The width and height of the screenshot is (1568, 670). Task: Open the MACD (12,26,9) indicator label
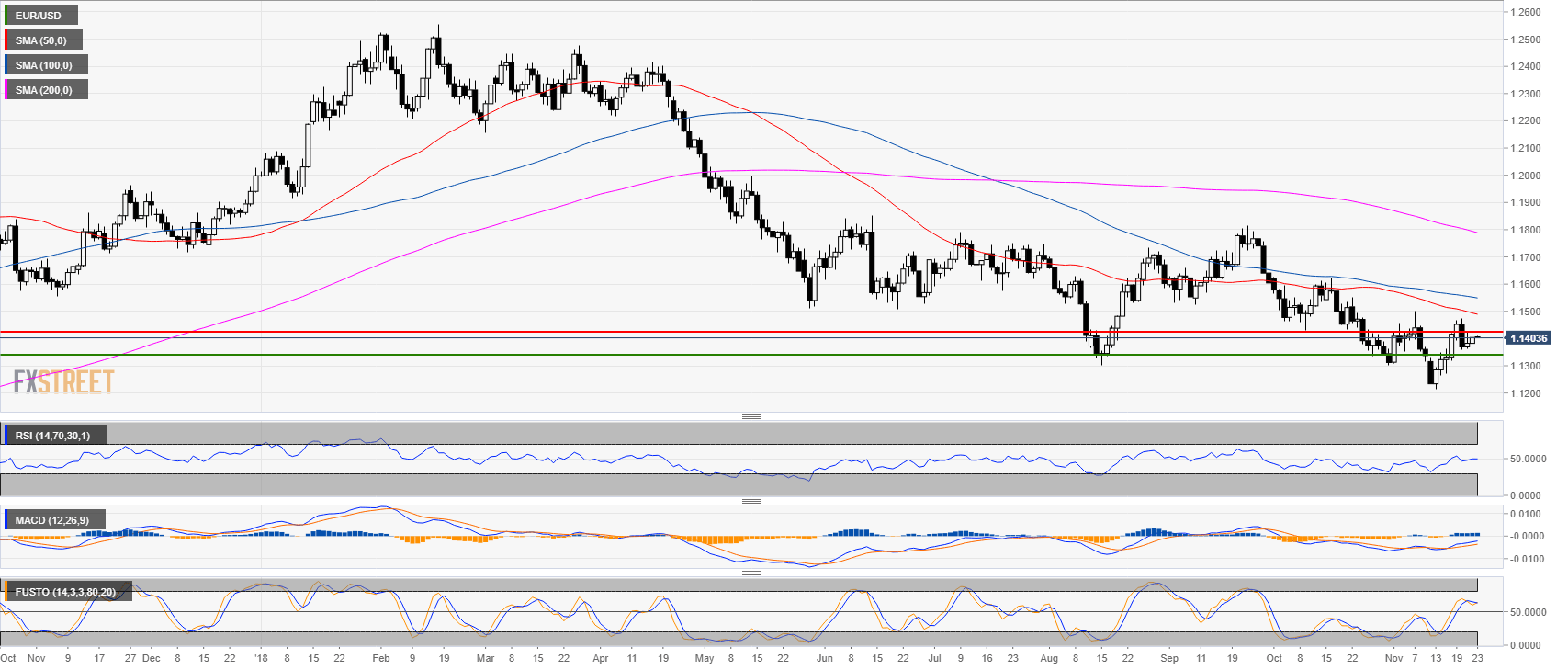(53, 520)
